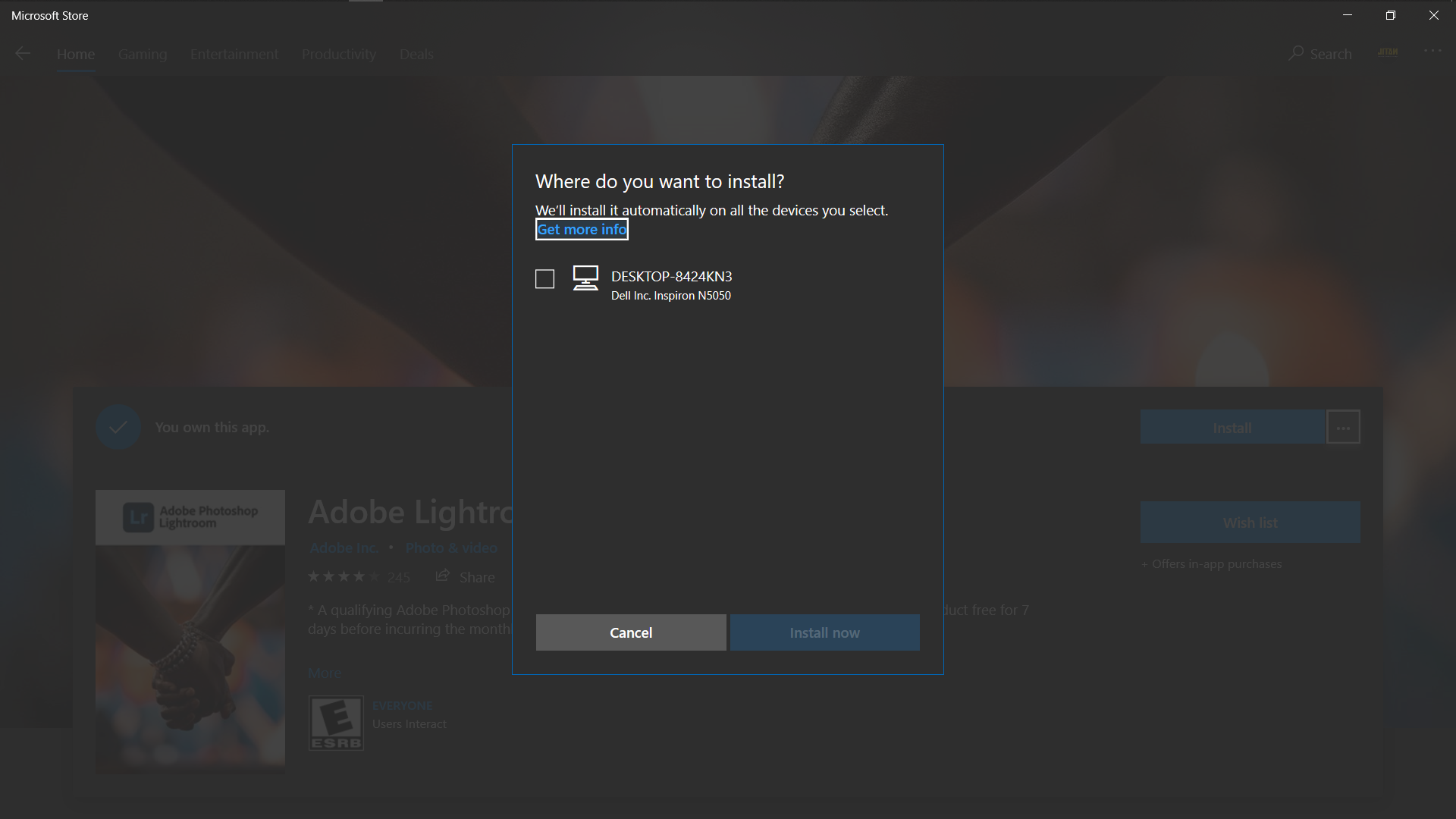Click the You own this app text
This screenshot has height=819, width=1456.
212,427
